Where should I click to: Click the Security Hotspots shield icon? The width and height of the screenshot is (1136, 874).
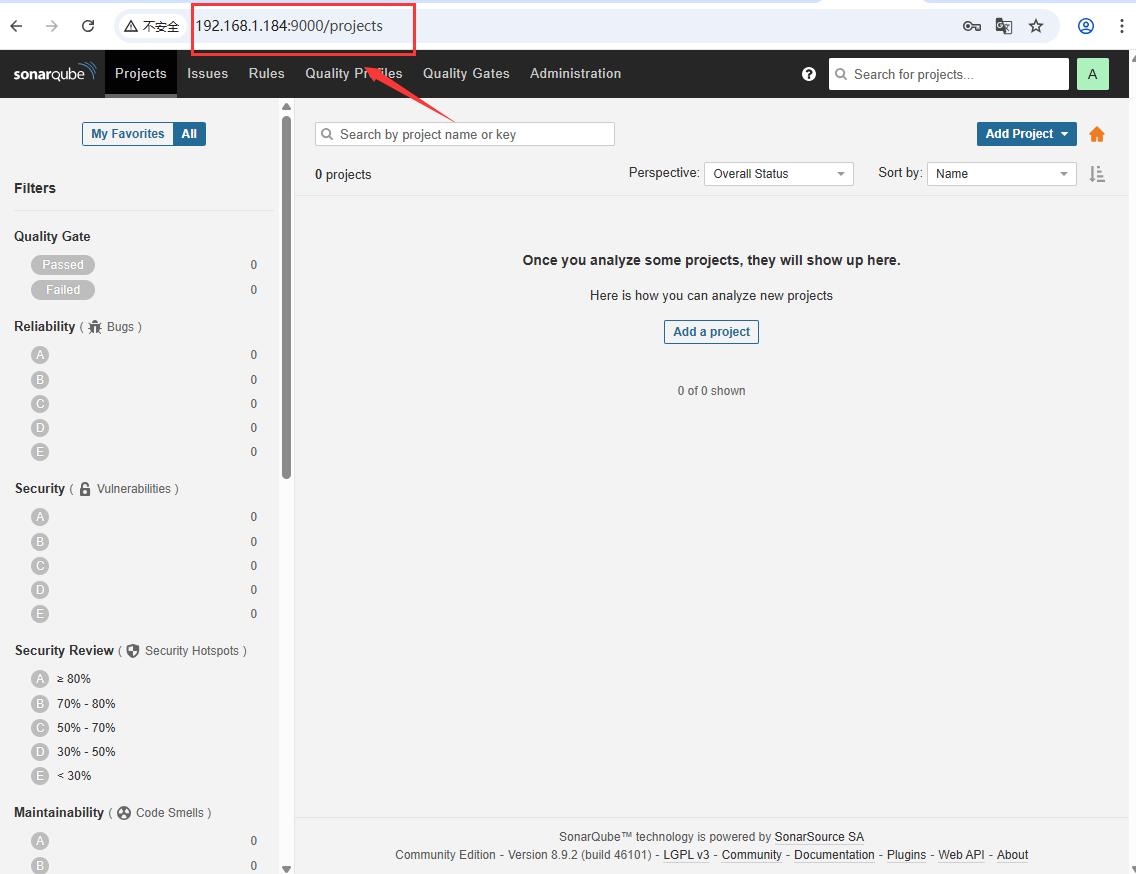click(133, 650)
